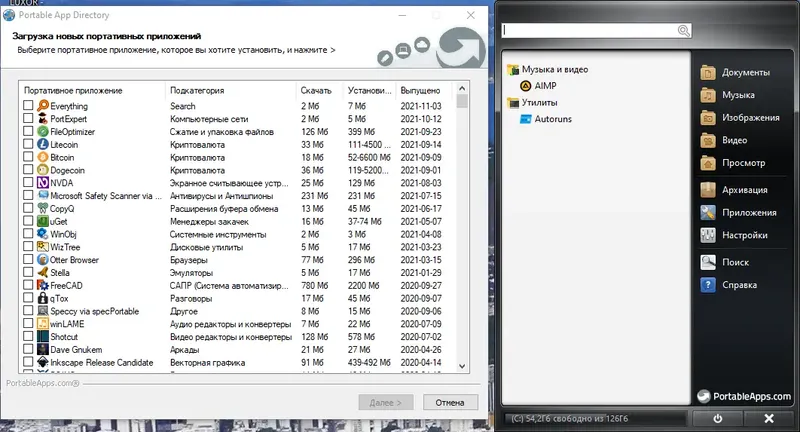Click the AIMP player icon in menu
Screen dimensions: 800x432
click(526, 86)
